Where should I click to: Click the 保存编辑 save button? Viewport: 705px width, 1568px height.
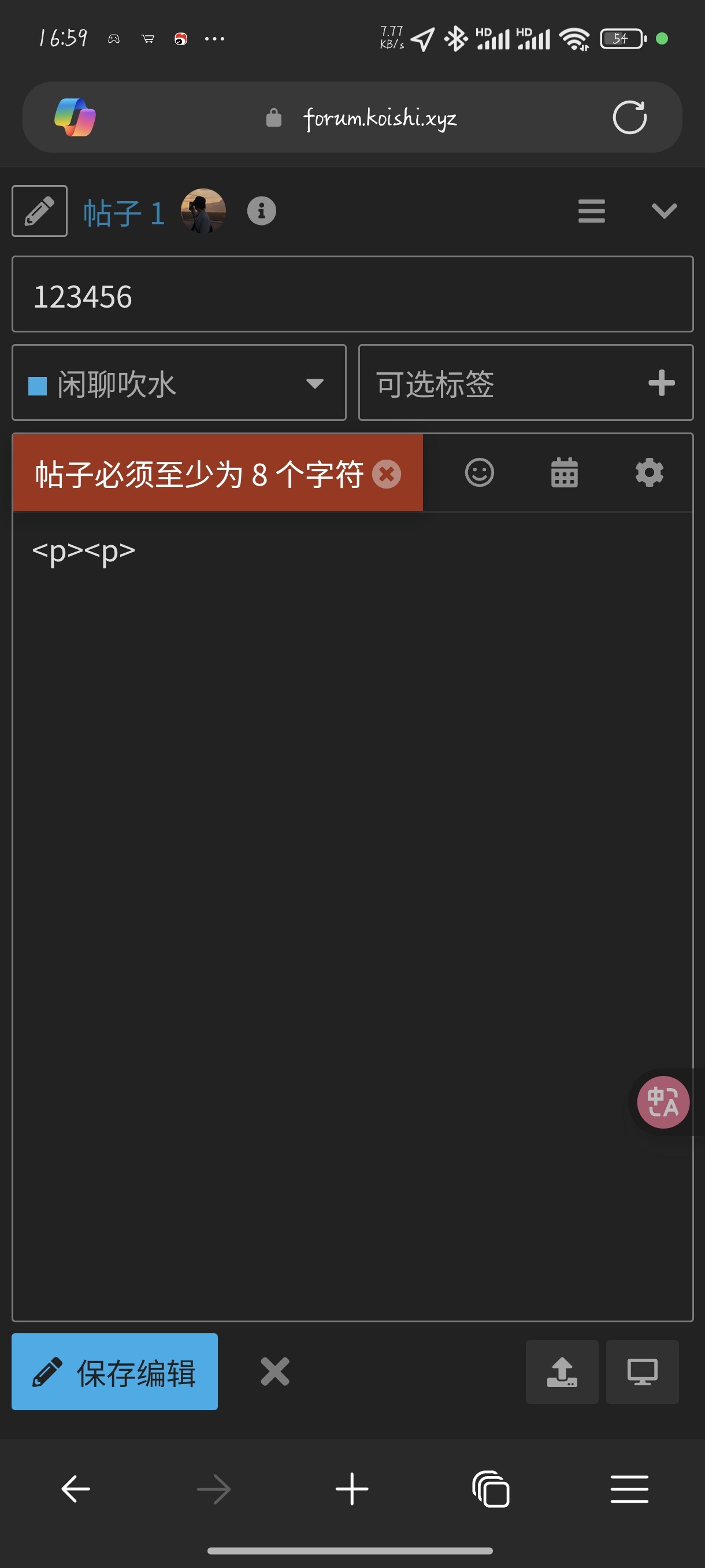114,1371
